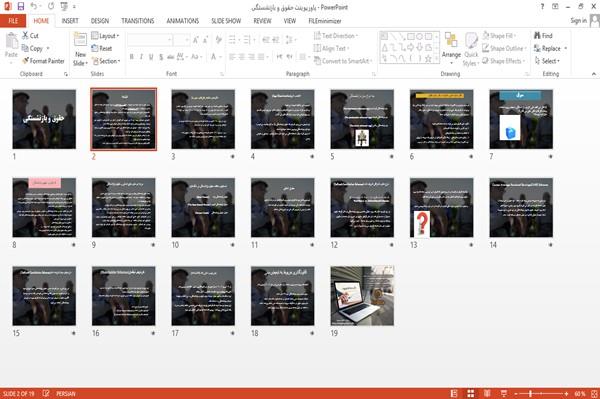Open ribbon display options button
The image size is (600, 399).
click(555, 7)
